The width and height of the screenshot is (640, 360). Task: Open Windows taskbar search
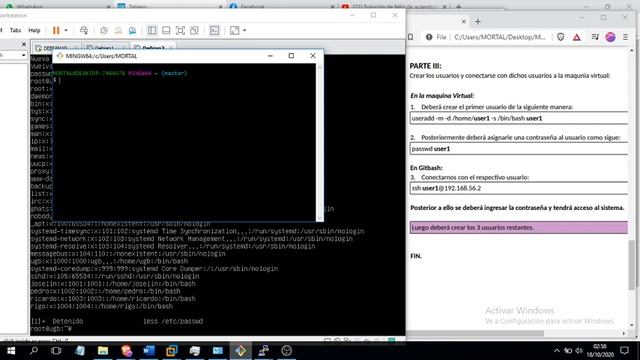click(34, 351)
